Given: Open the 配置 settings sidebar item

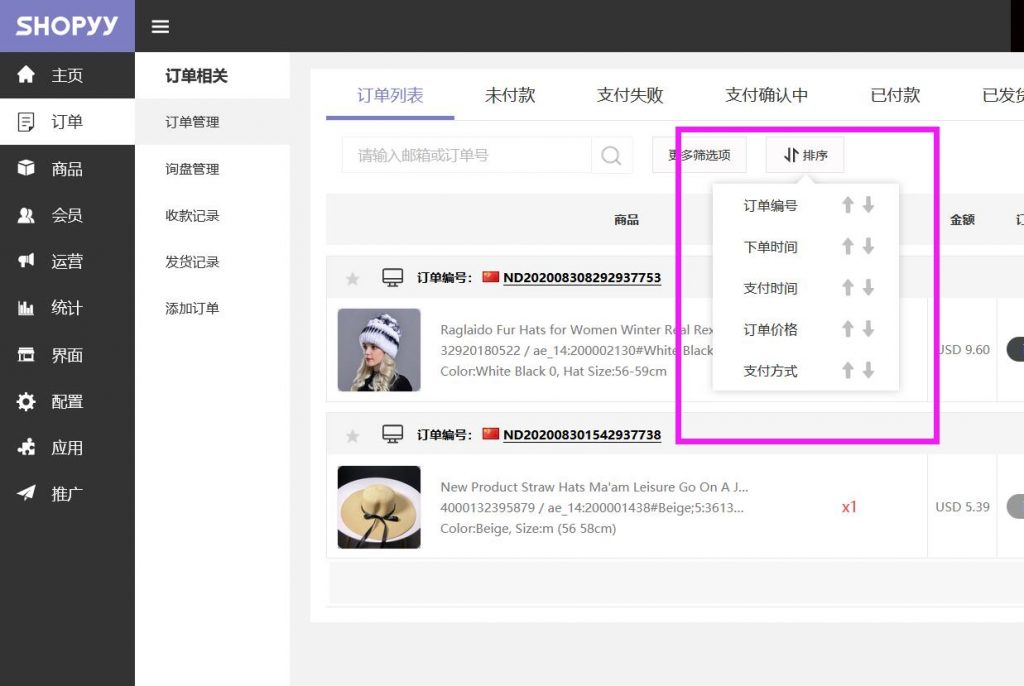Looking at the screenshot, I should pos(67,401).
